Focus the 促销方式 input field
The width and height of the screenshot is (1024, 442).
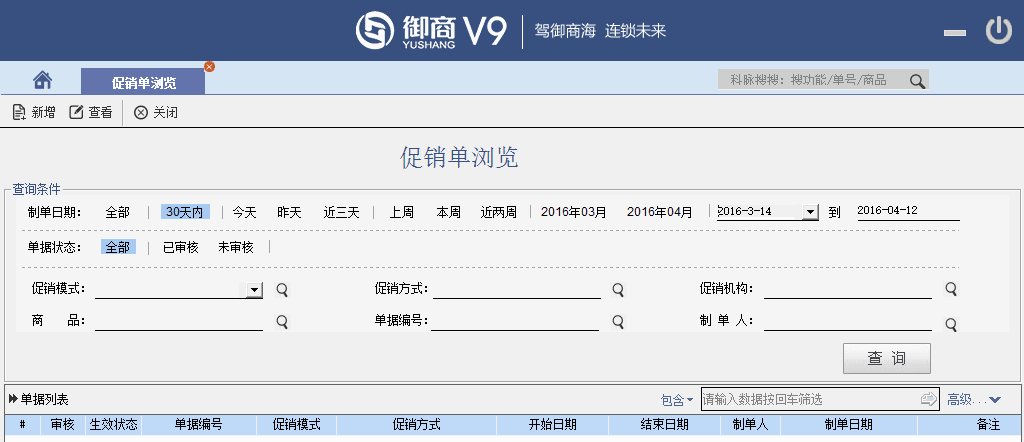[517, 290]
